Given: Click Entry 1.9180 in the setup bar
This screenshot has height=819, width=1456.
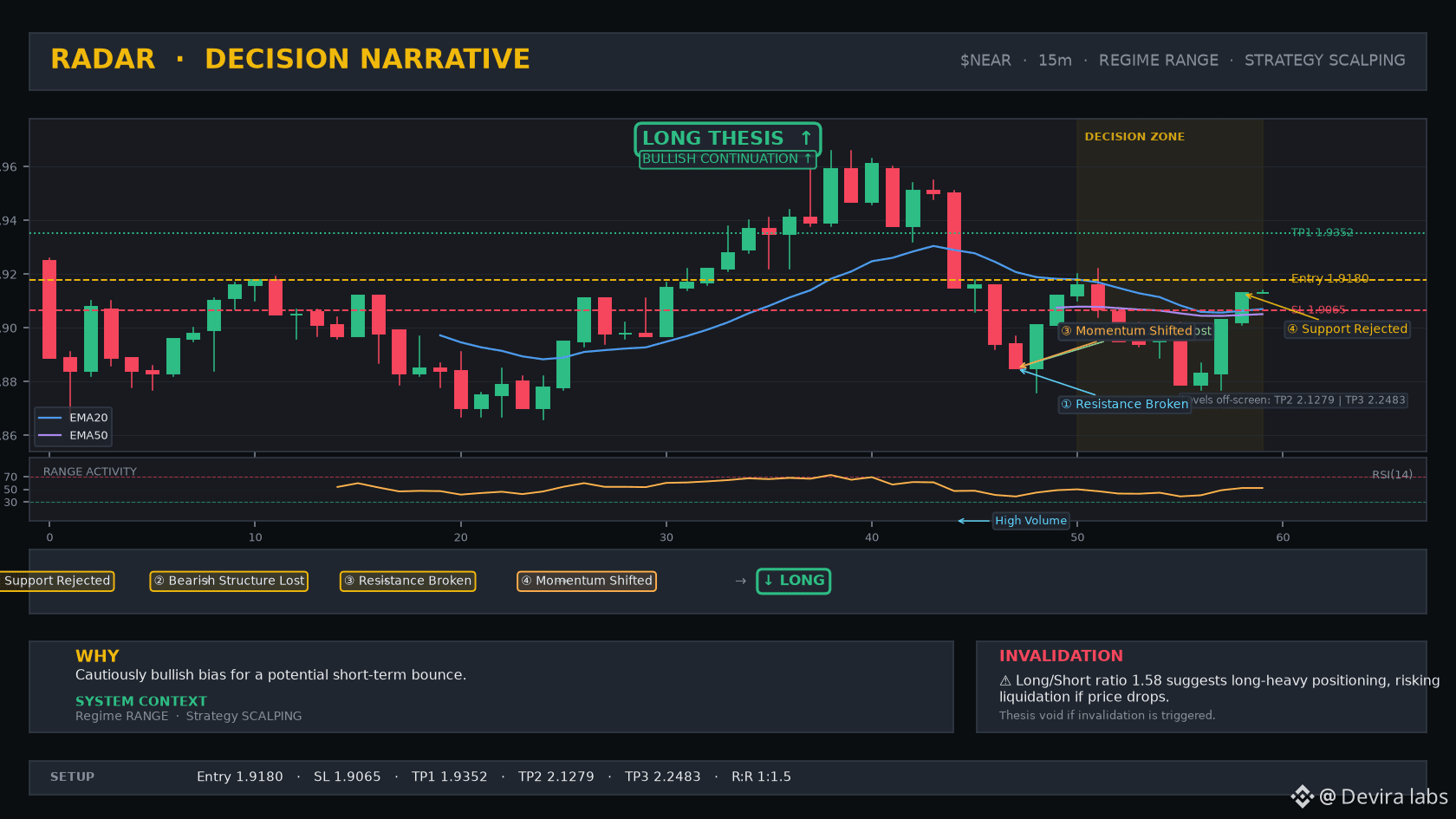Looking at the screenshot, I should (x=240, y=777).
